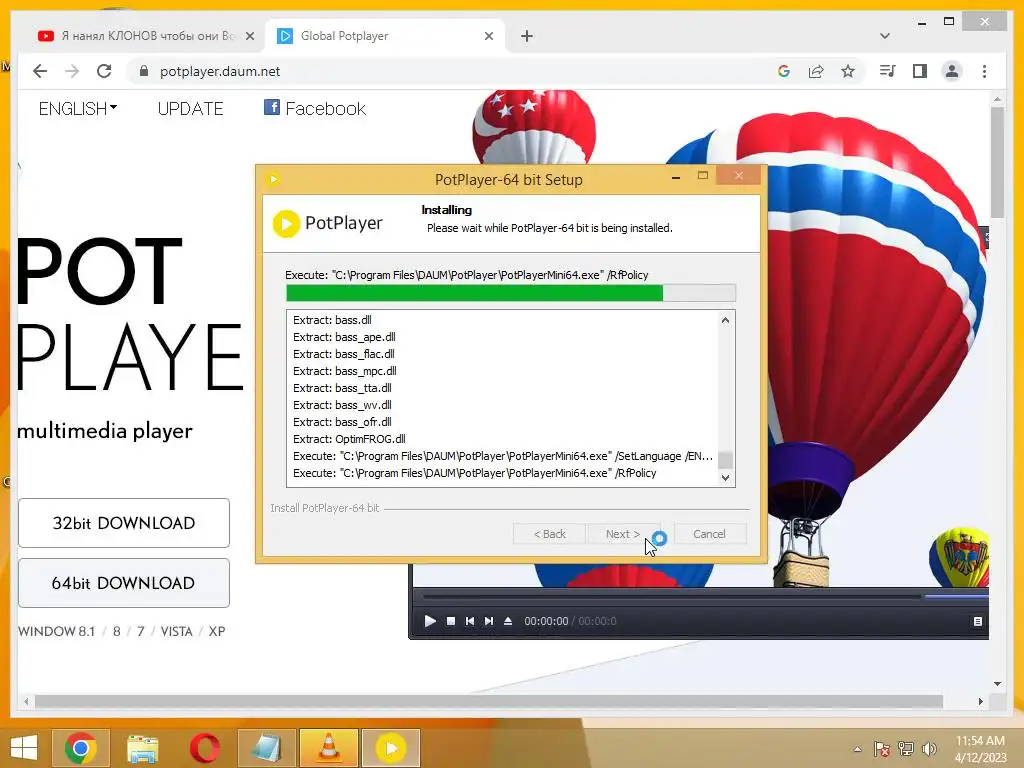Open the network tray icon
The height and width of the screenshot is (768, 1024).
(906, 749)
